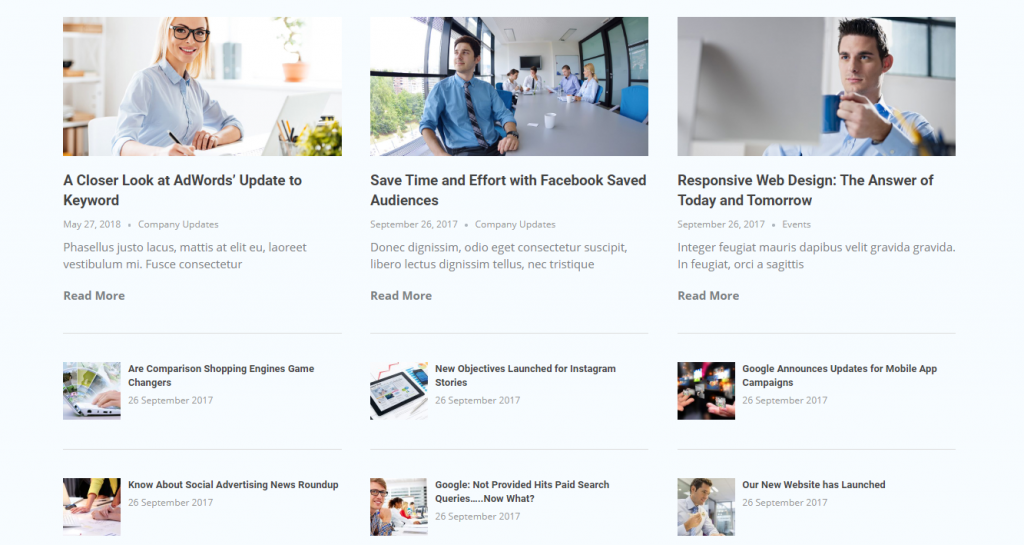This screenshot has height=545, width=1024.
Task: Open Comparison Shopping Engines laptop thumbnail
Action: click(92, 391)
